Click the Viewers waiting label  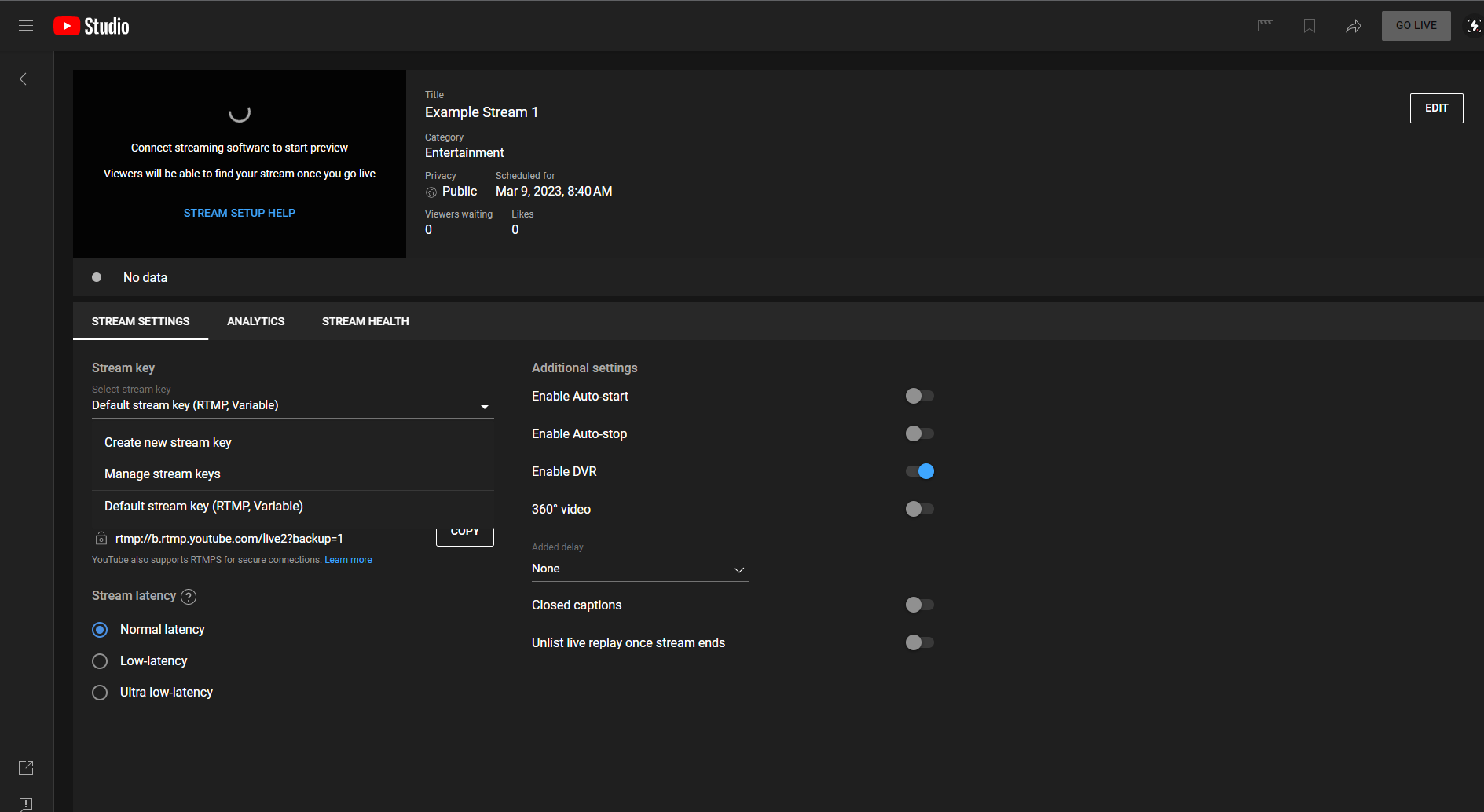coord(459,214)
